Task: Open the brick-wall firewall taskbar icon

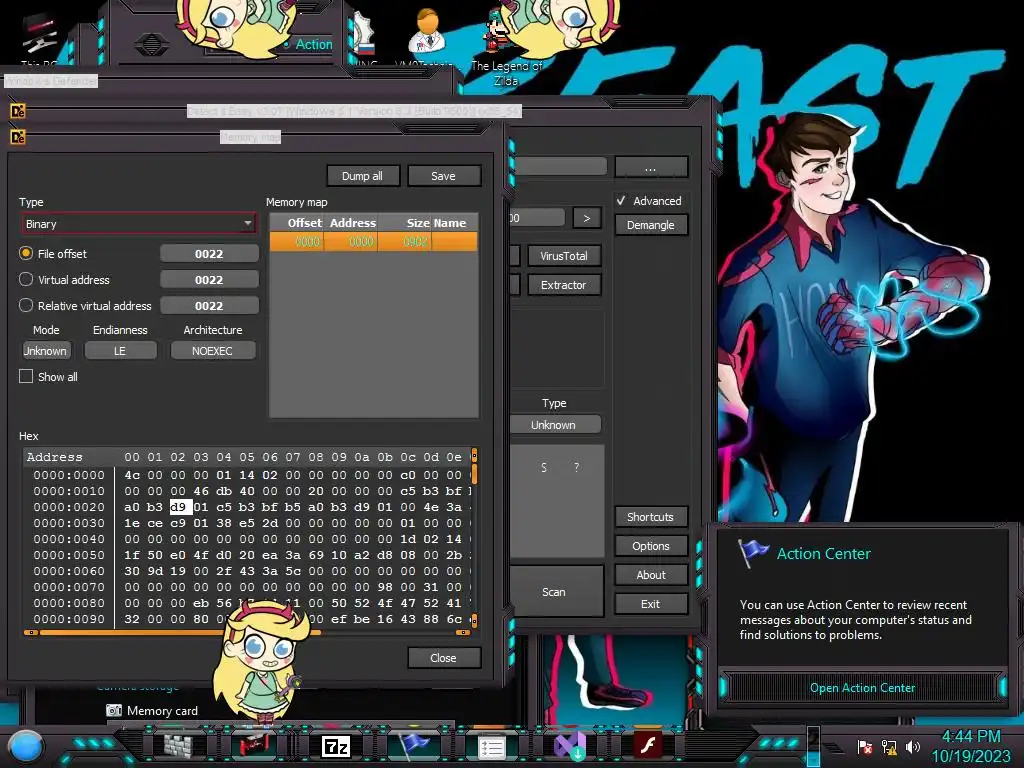Action: tap(178, 745)
